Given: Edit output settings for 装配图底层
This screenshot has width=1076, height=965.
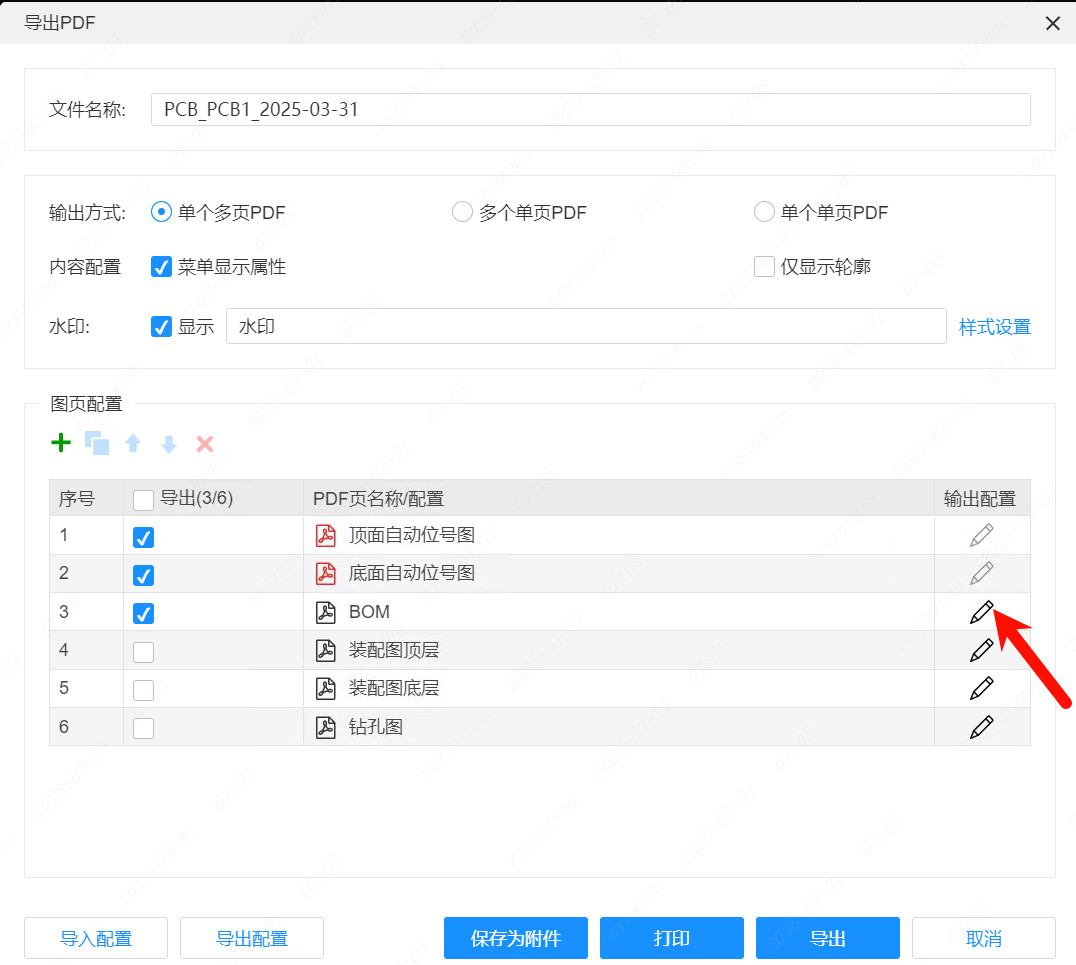Looking at the screenshot, I should tap(981, 688).
